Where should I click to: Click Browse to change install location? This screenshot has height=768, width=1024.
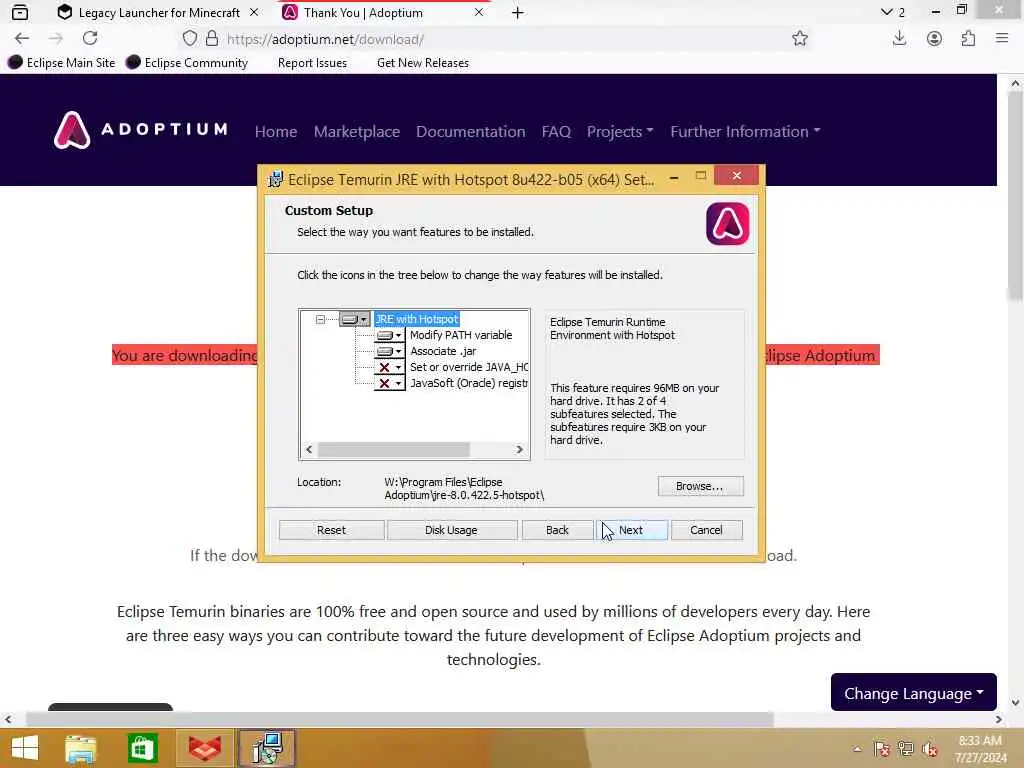[700, 486]
